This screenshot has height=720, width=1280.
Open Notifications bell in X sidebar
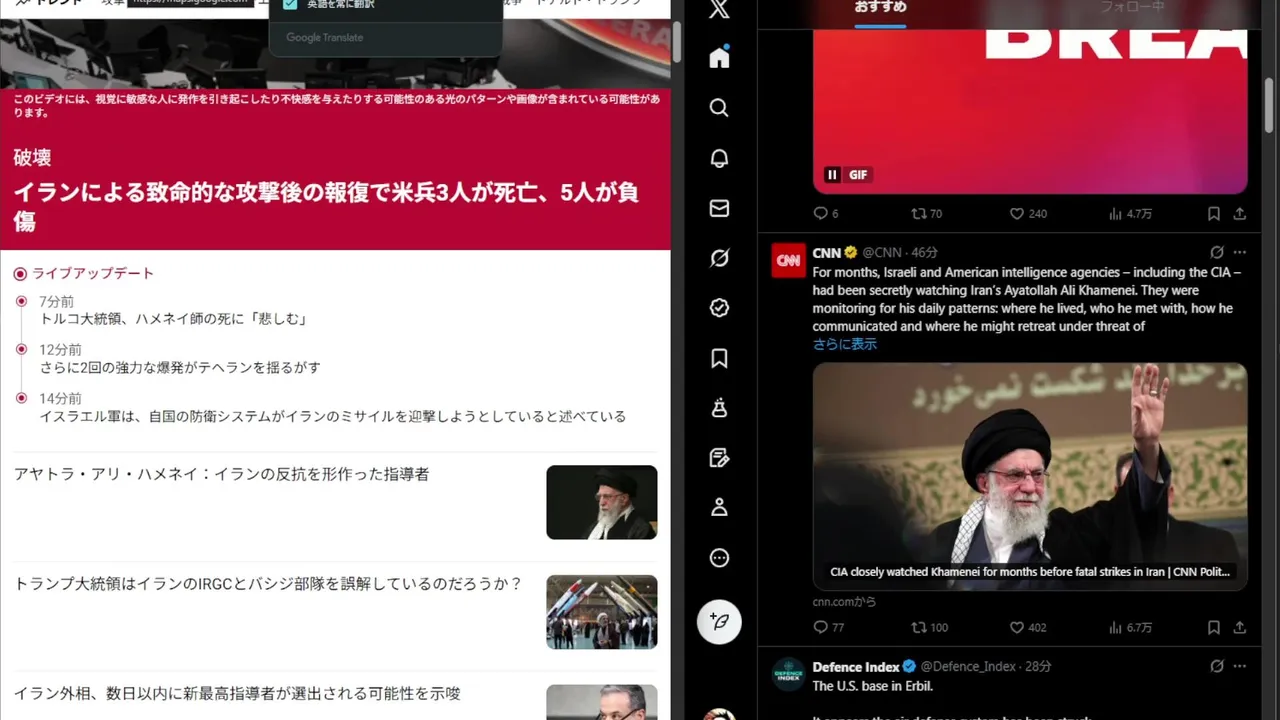coord(719,158)
